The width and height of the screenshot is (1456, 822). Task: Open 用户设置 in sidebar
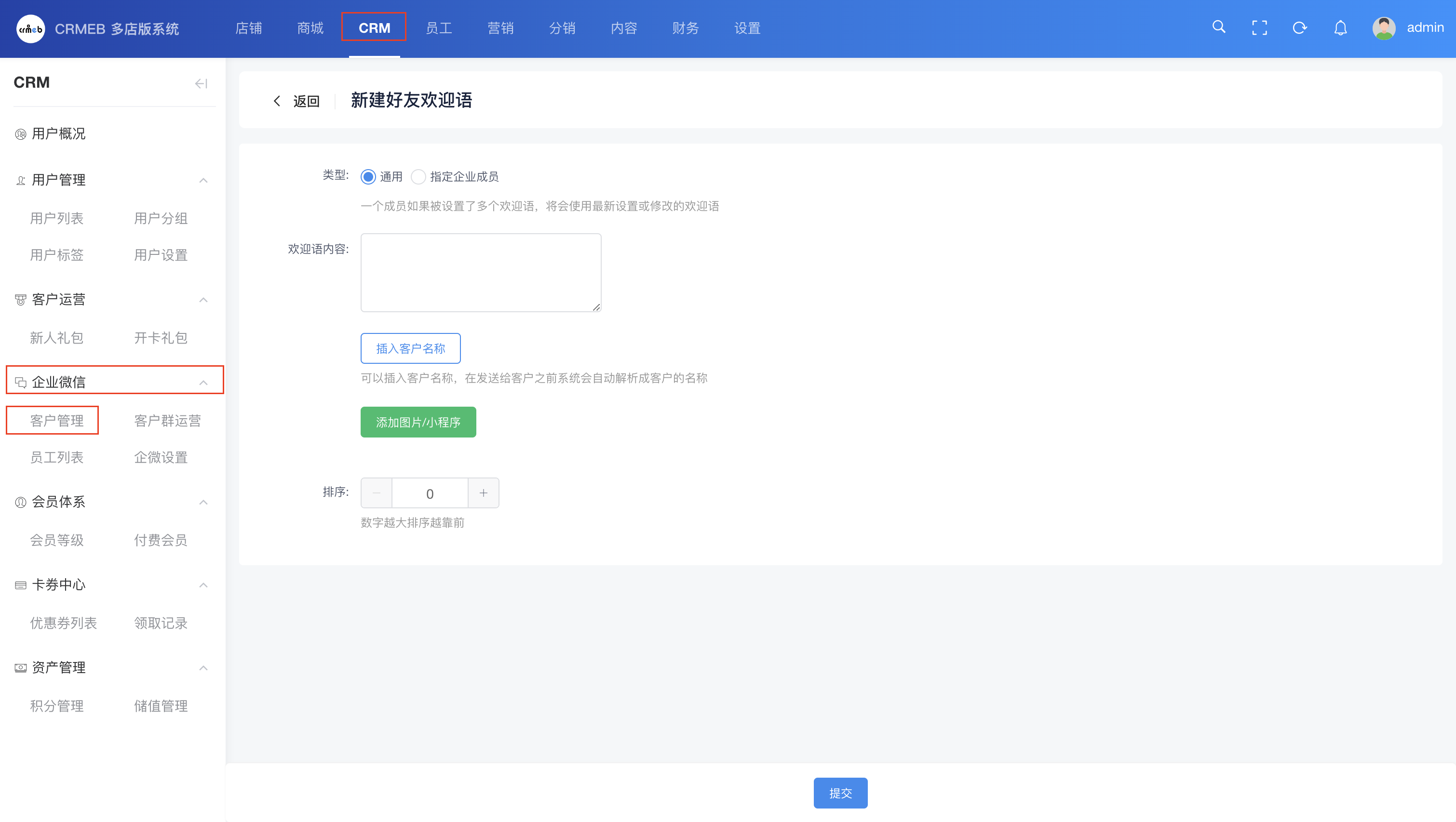pos(161,255)
